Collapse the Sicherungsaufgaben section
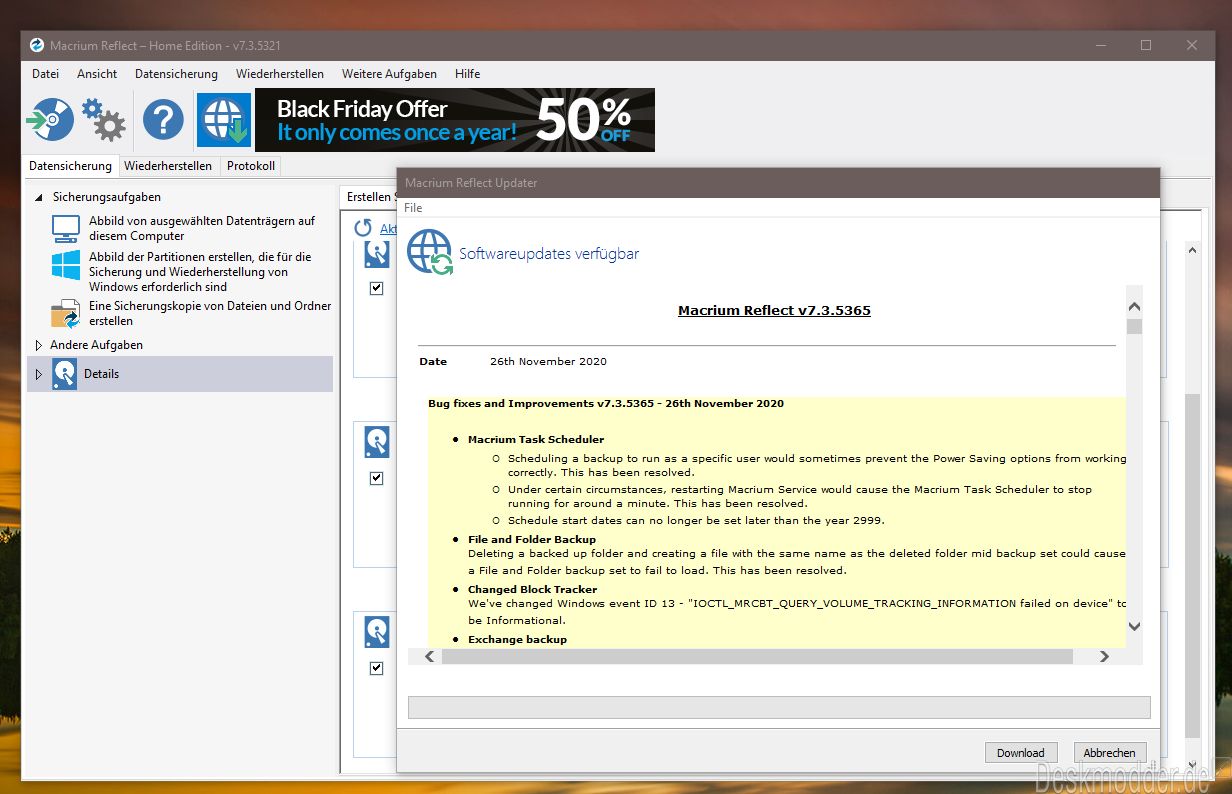 click(39, 198)
